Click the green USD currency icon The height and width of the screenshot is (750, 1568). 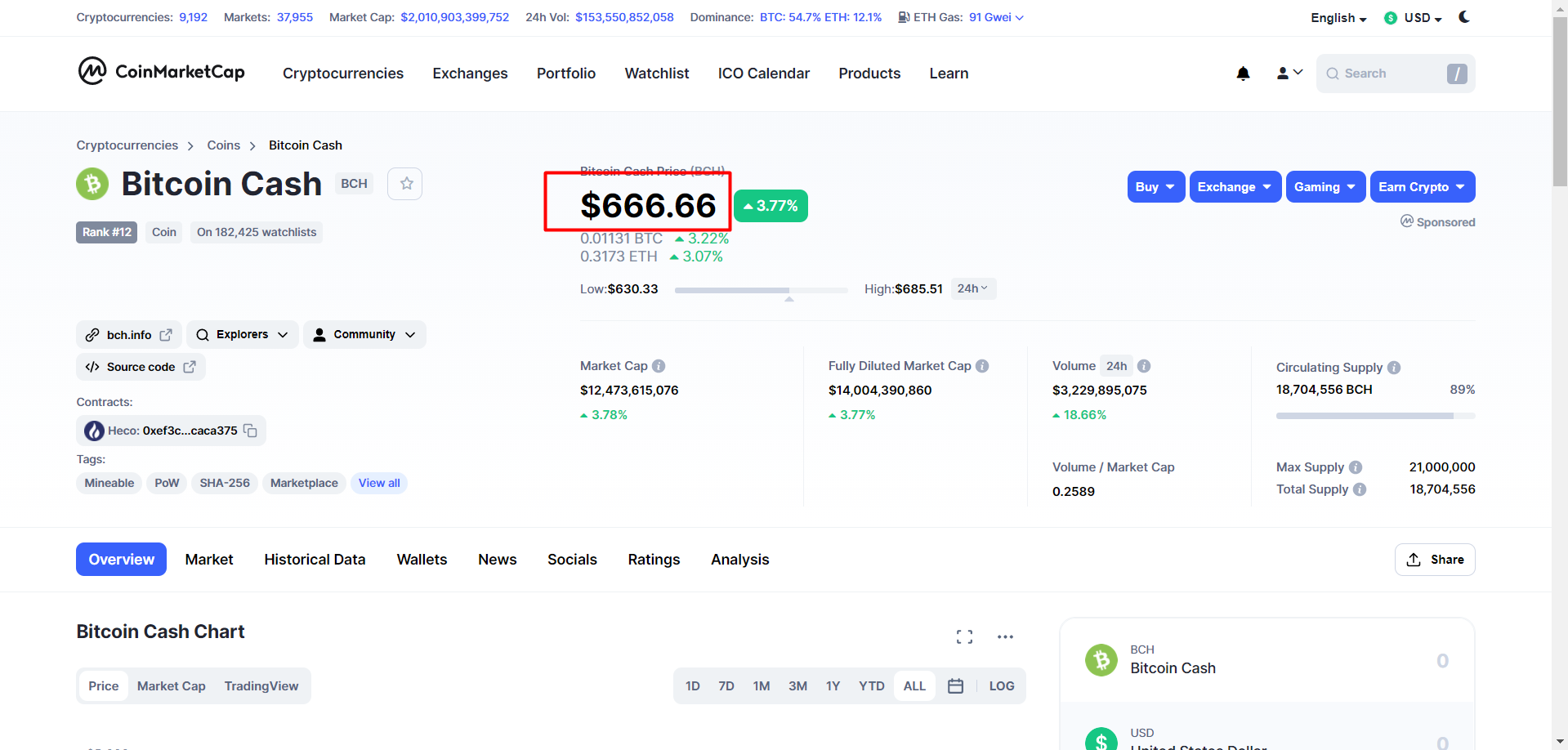(1391, 18)
